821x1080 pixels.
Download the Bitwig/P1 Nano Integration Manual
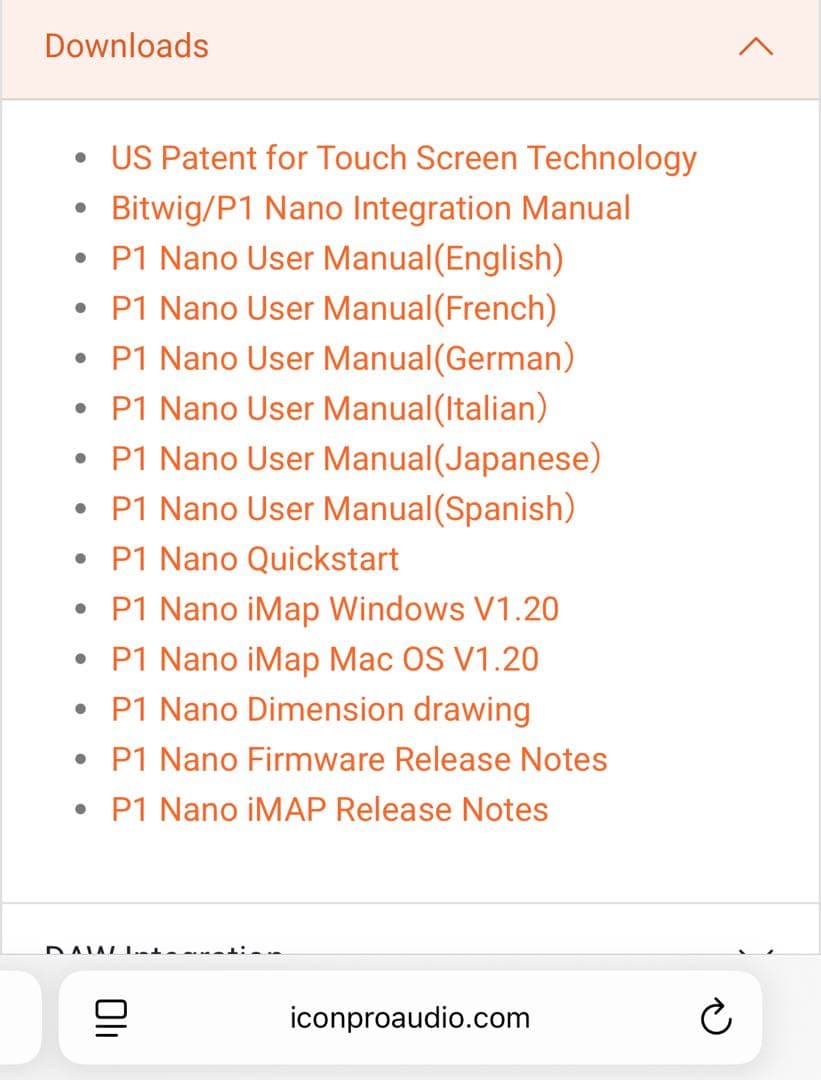click(370, 208)
